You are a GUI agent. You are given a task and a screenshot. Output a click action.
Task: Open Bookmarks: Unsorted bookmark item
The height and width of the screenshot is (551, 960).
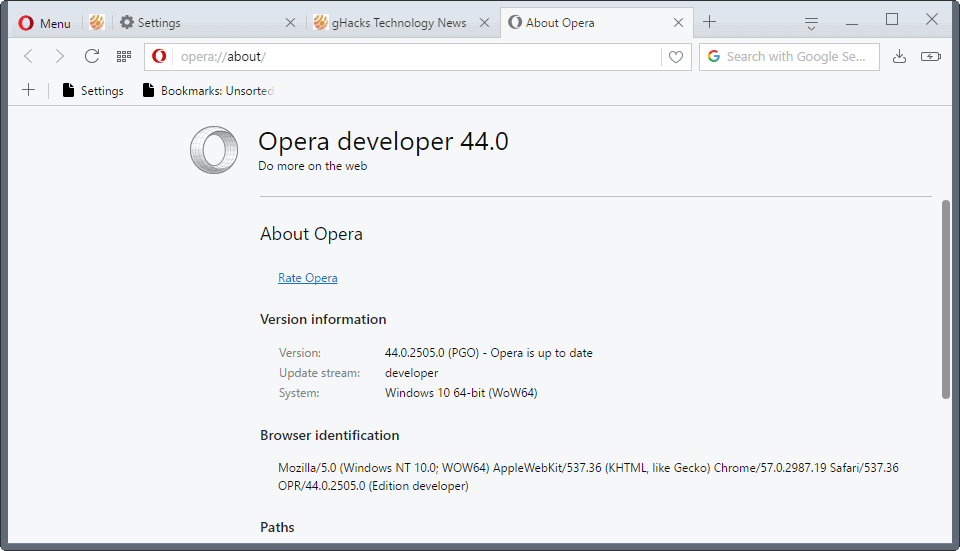pyautogui.click(x=208, y=91)
